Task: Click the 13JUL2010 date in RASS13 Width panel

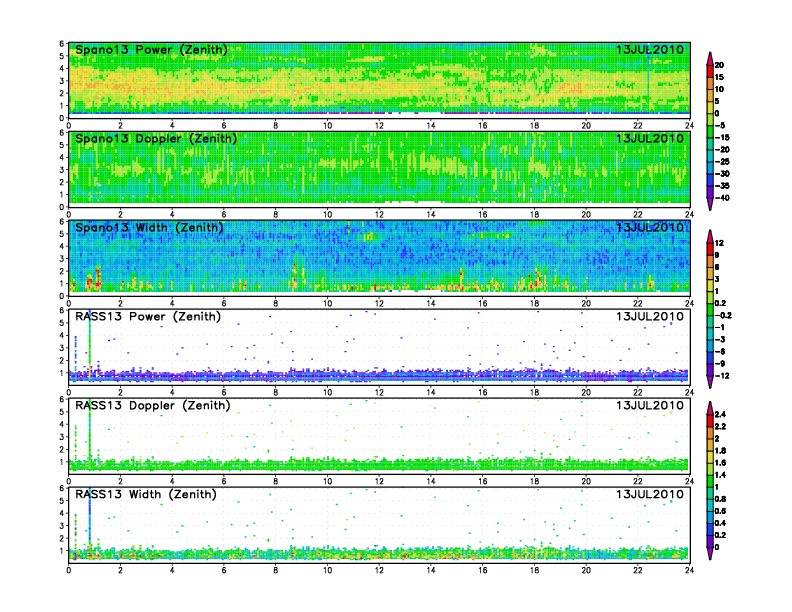Action: 650,495
